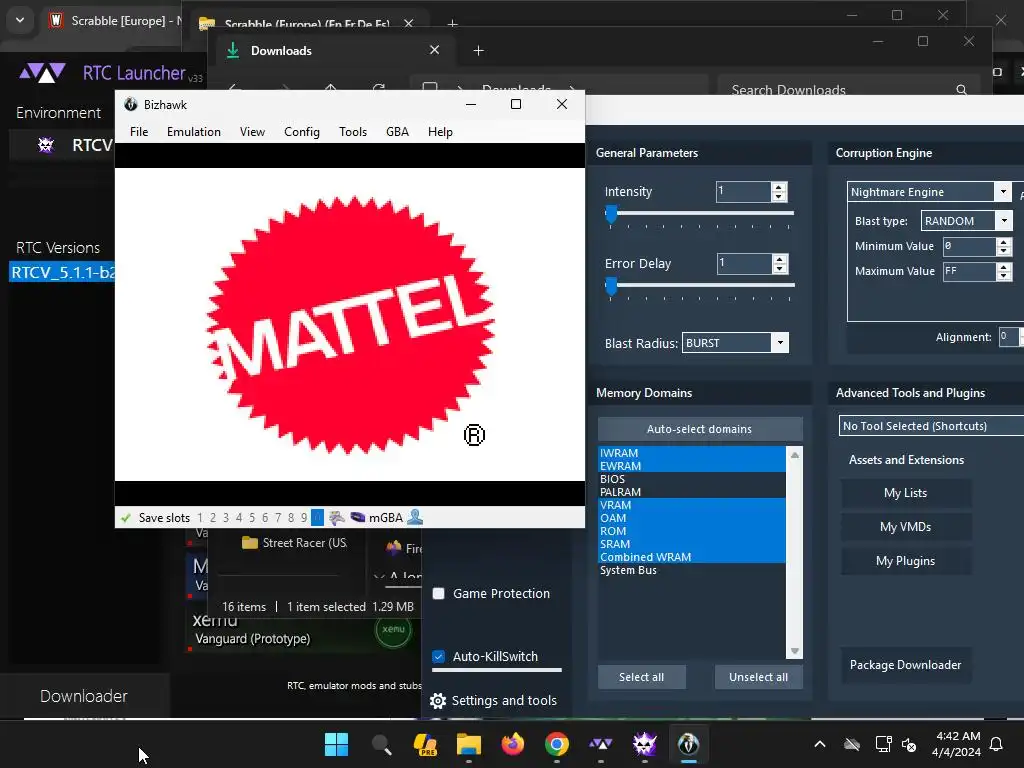Screen dimensions: 1024x768
Task: Open File Explorer from the taskbar
Action: coord(468,744)
